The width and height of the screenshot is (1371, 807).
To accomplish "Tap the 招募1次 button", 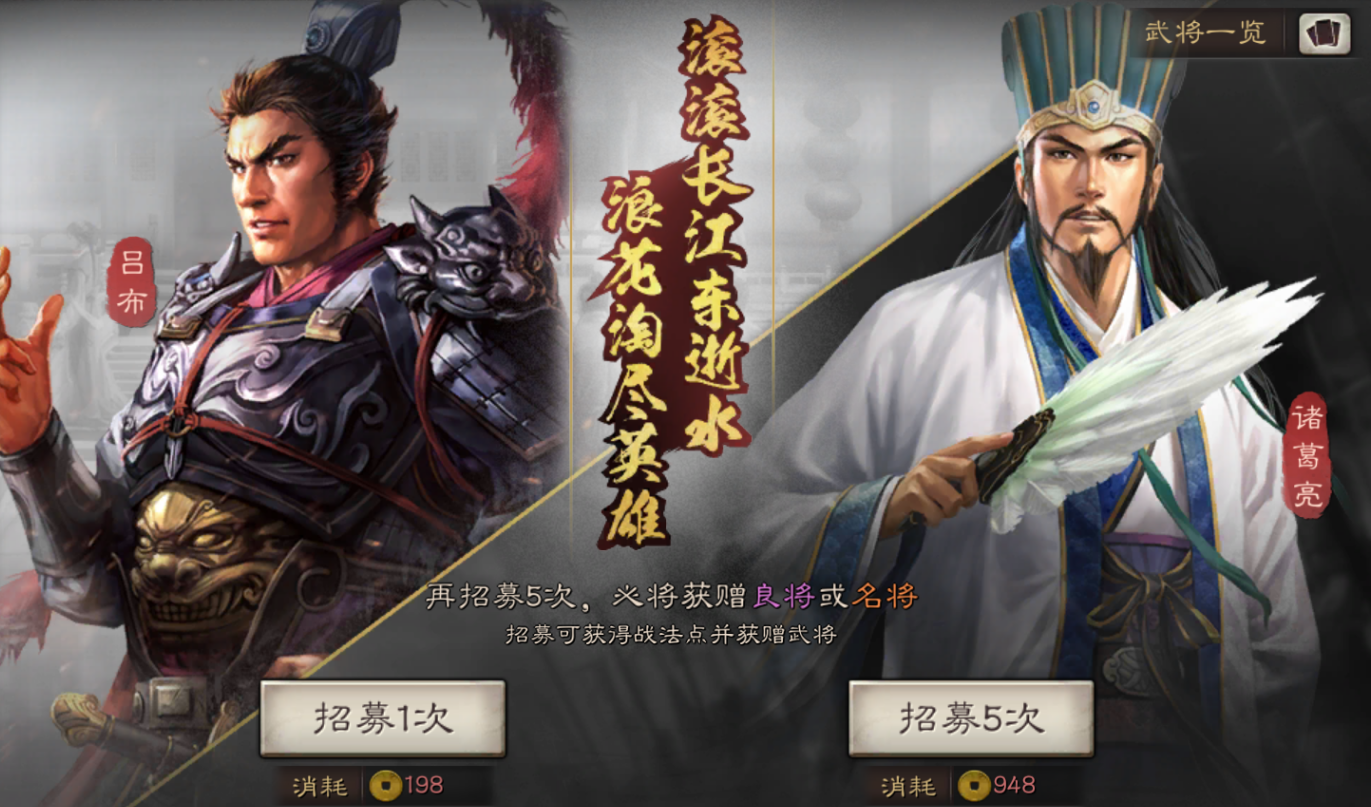I will [x=383, y=718].
